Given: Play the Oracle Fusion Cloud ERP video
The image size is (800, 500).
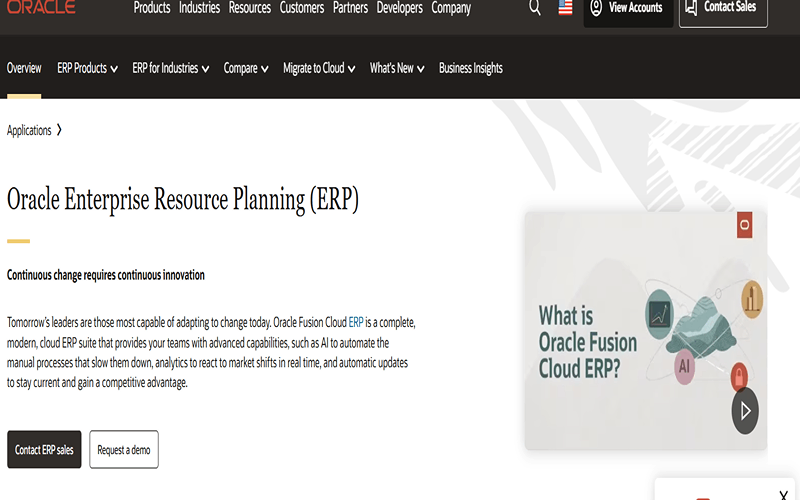Looking at the screenshot, I should [745, 411].
